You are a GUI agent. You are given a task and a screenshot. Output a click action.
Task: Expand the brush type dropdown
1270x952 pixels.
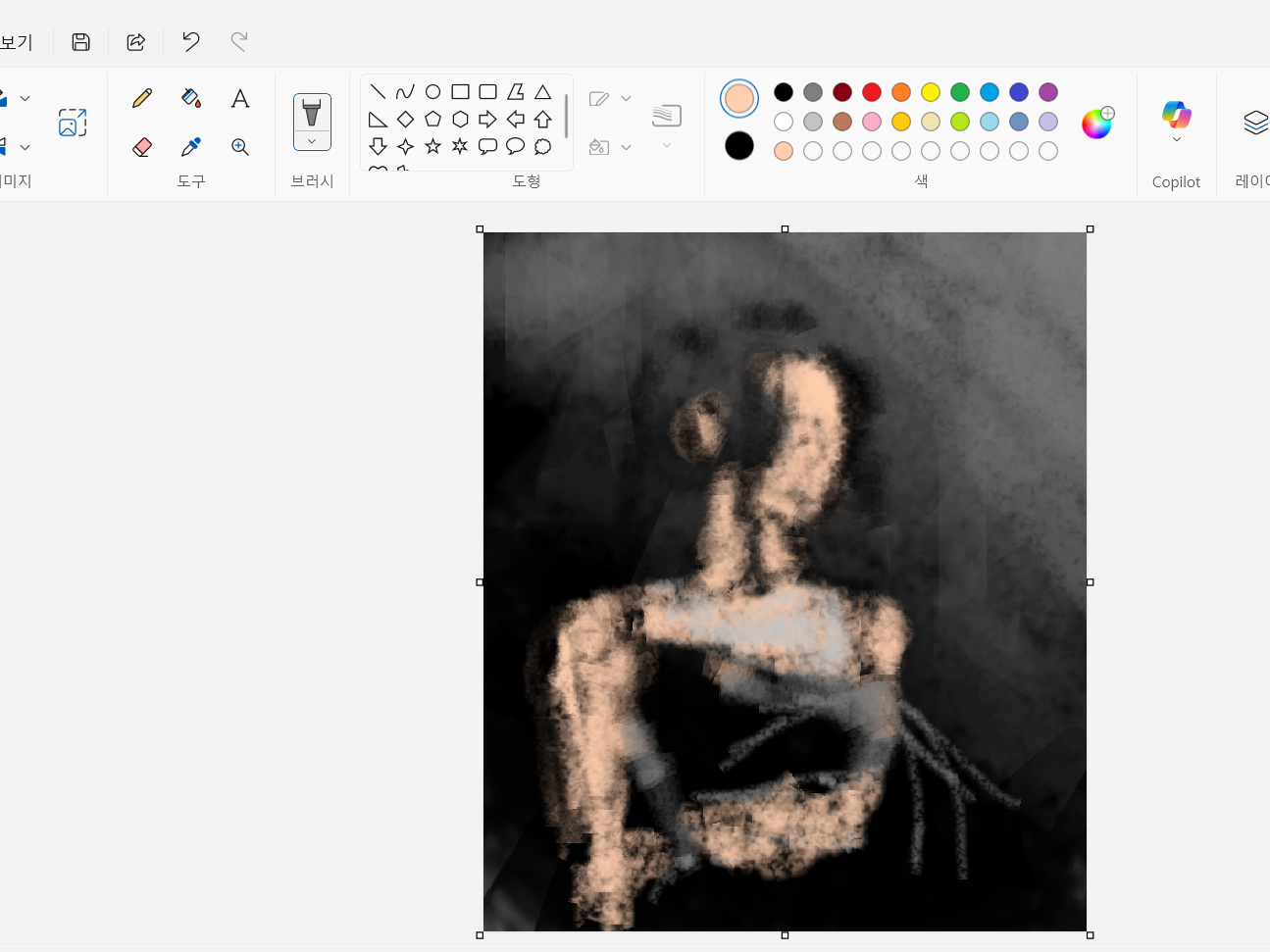click(312, 141)
